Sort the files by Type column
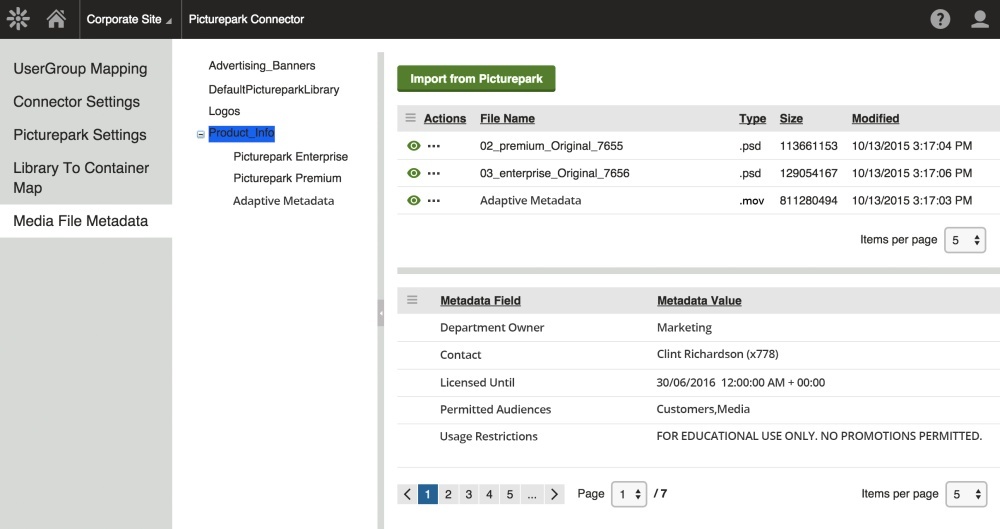Viewport: 1000px width, 529px height. click(753, 119)
